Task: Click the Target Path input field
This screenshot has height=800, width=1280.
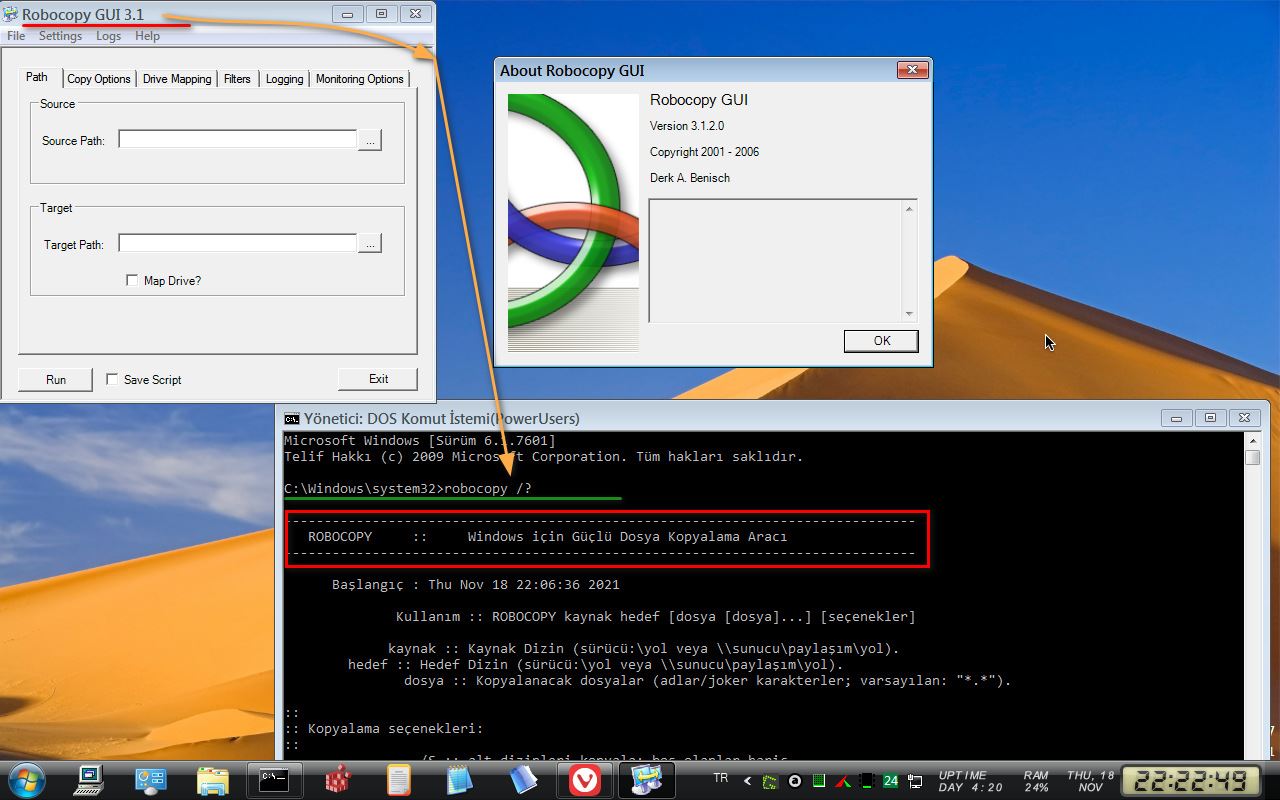Action: pos(238,242)
